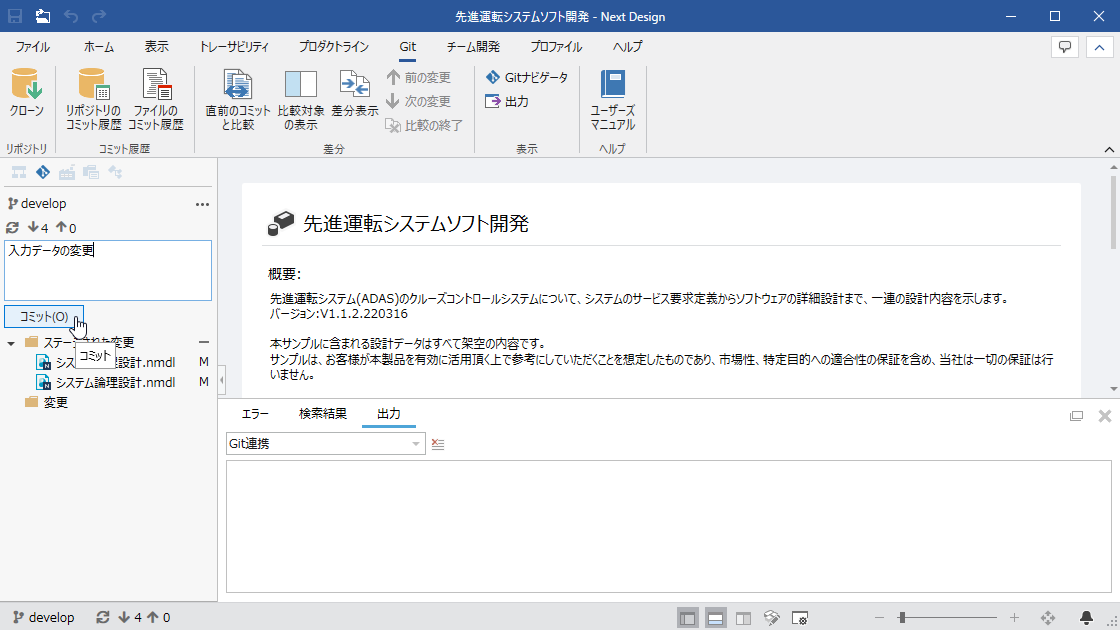Screen dimensions: 1120x630
Task: Open the develop branch options ellipsis menu
Action: (202, 204)
